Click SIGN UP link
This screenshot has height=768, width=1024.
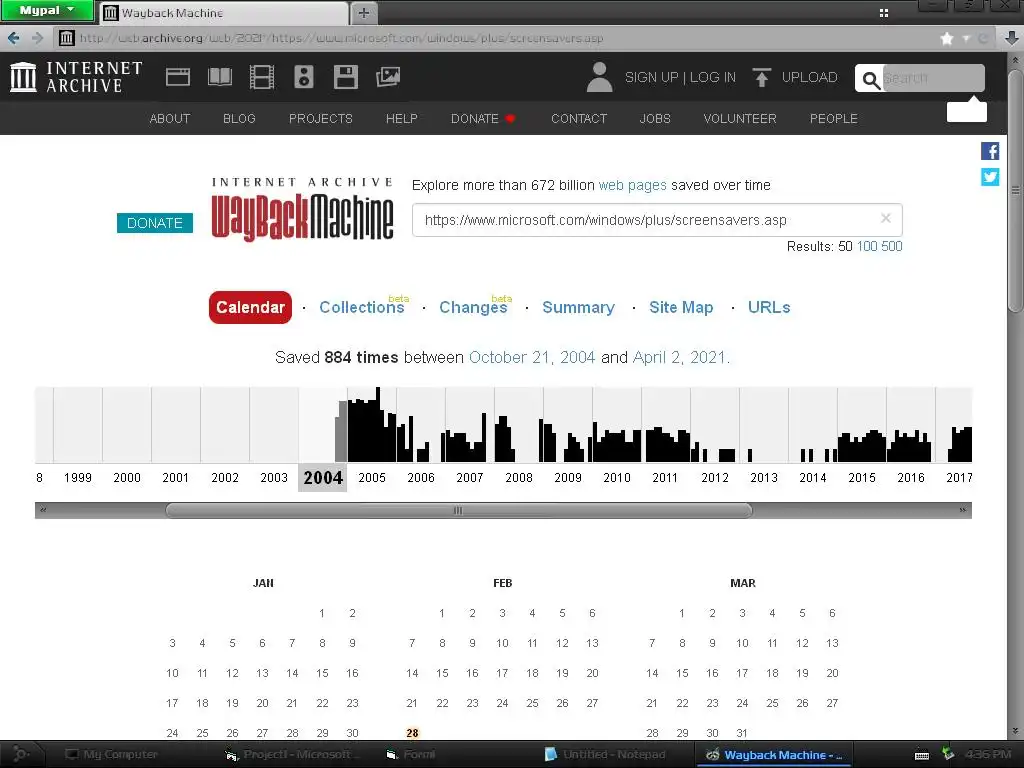click(x=652, y=77)
